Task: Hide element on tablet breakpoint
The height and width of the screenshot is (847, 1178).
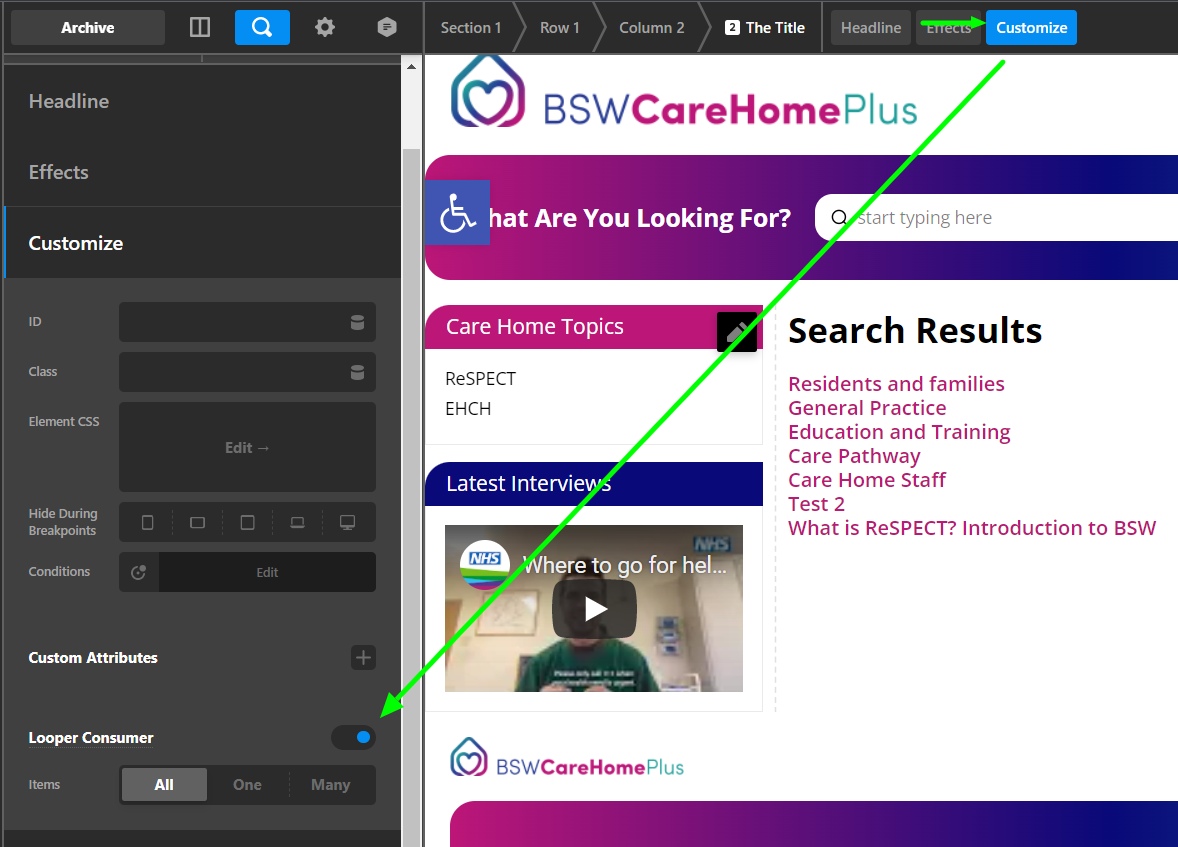Action: point(247,522)
